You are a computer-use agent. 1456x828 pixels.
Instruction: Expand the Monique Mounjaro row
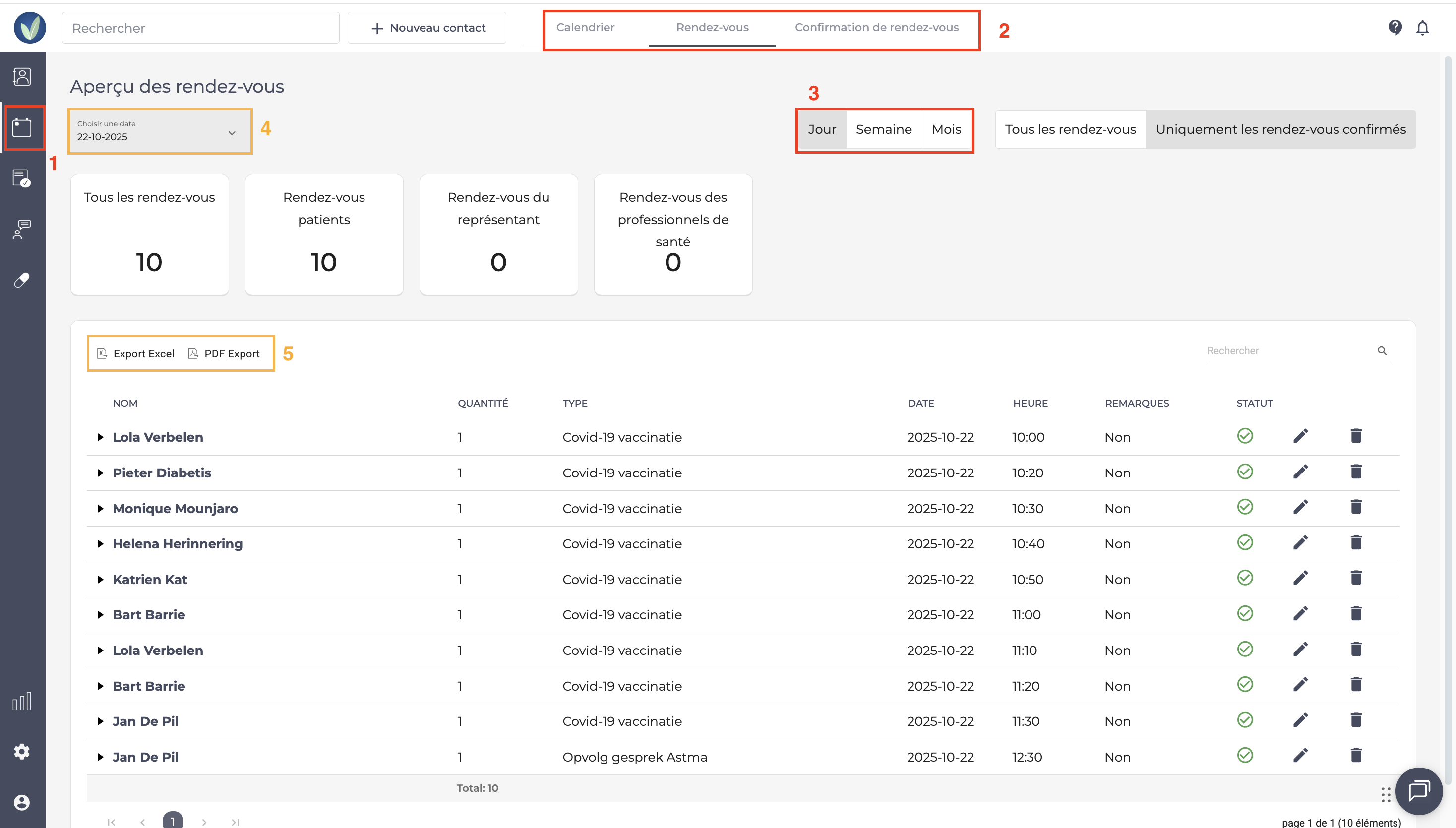point(101,508)
